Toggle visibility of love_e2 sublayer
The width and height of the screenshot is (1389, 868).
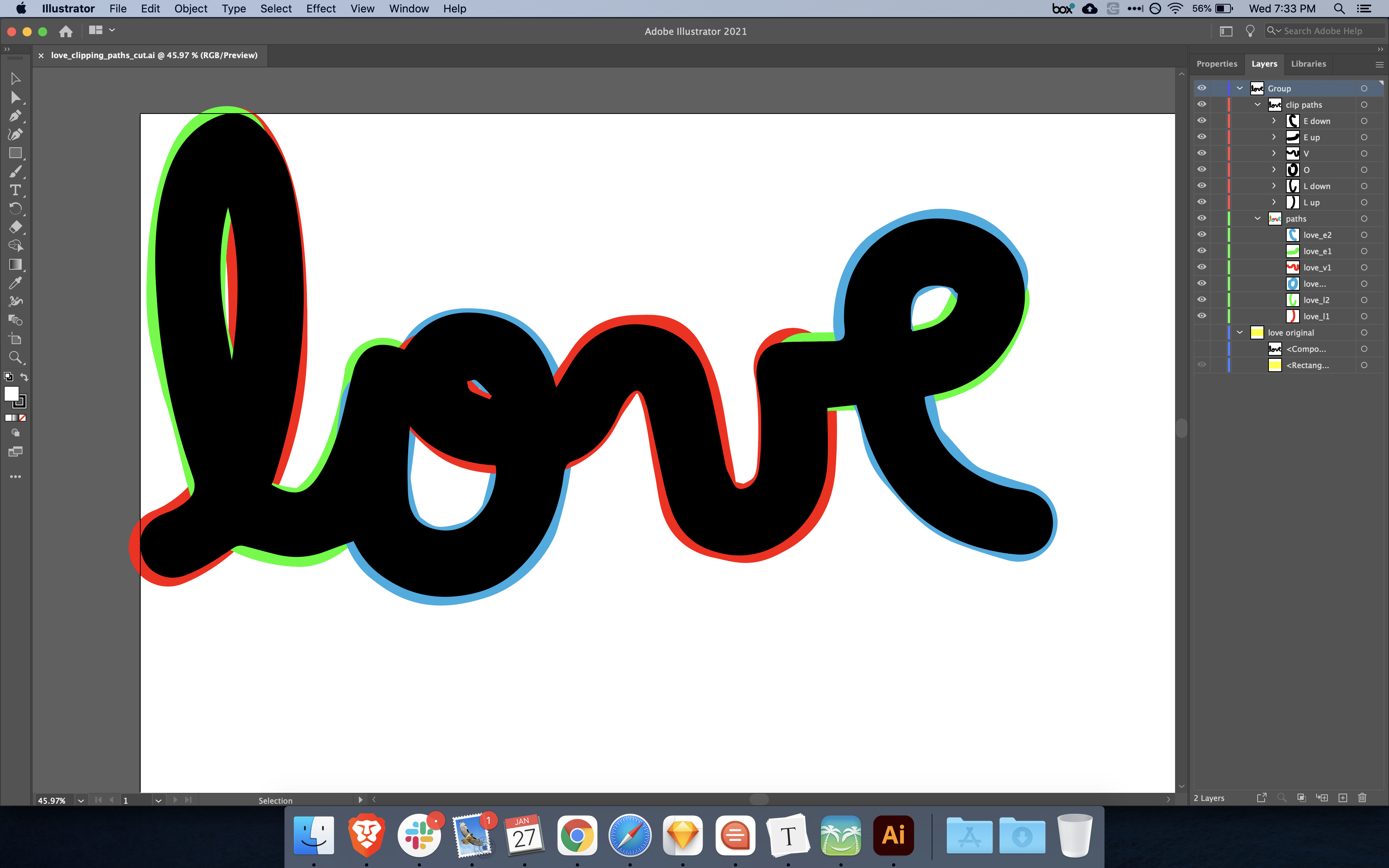[x=1203, y=234]
